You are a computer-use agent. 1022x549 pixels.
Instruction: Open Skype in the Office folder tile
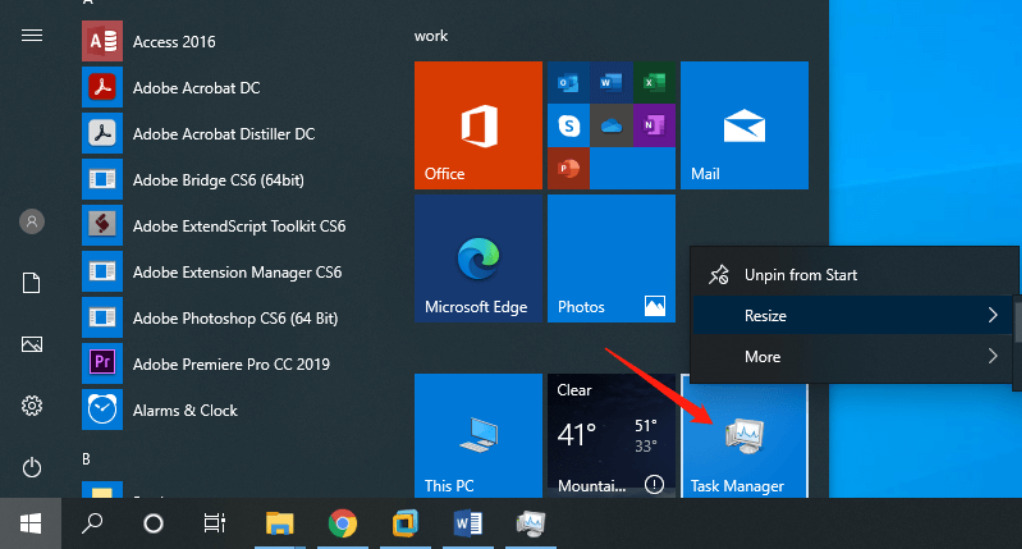click(568, 125)
